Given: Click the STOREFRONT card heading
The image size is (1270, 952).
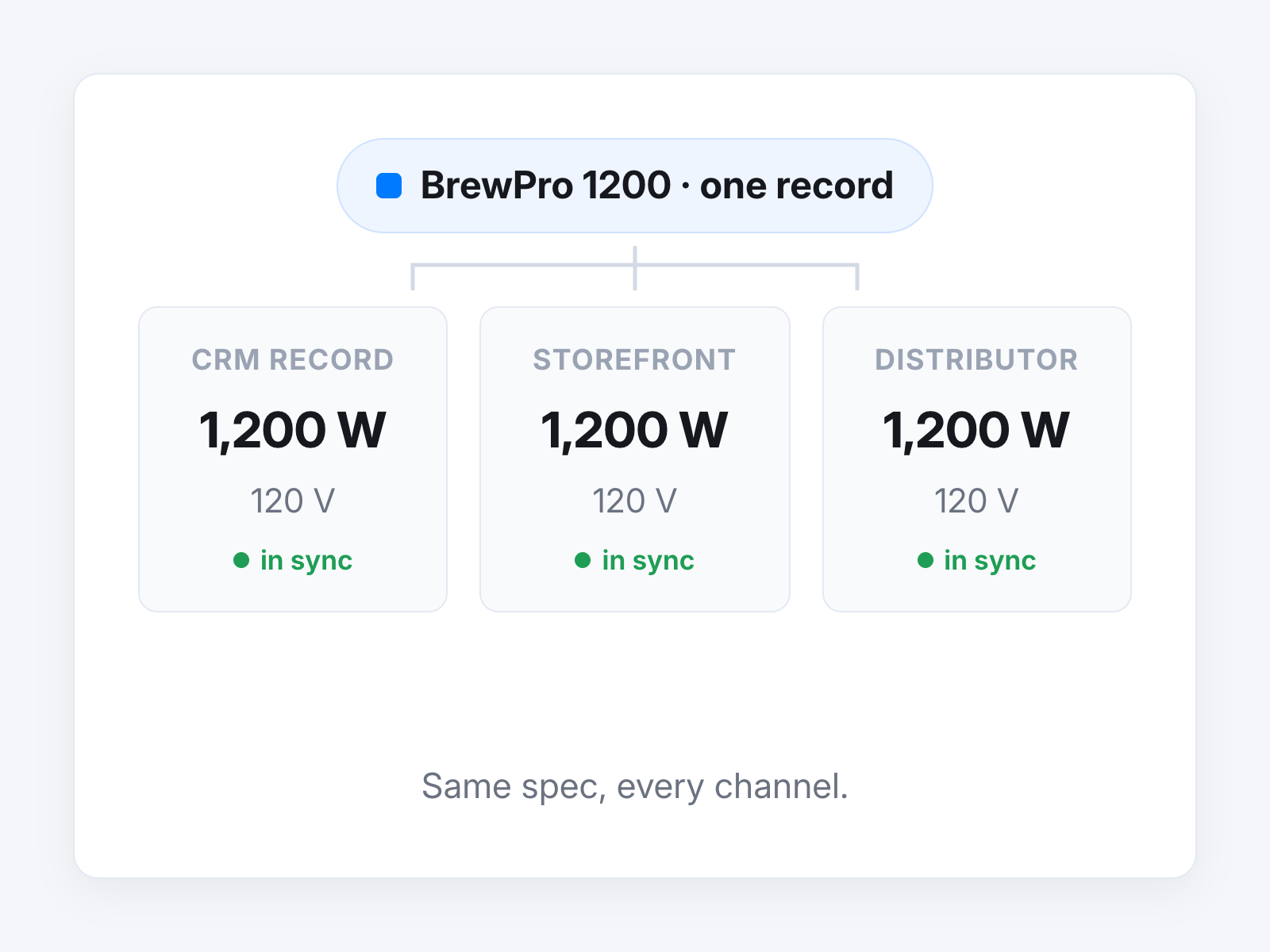Looking at the screenshot, I should pyautogui.click(x=635, y=360).
